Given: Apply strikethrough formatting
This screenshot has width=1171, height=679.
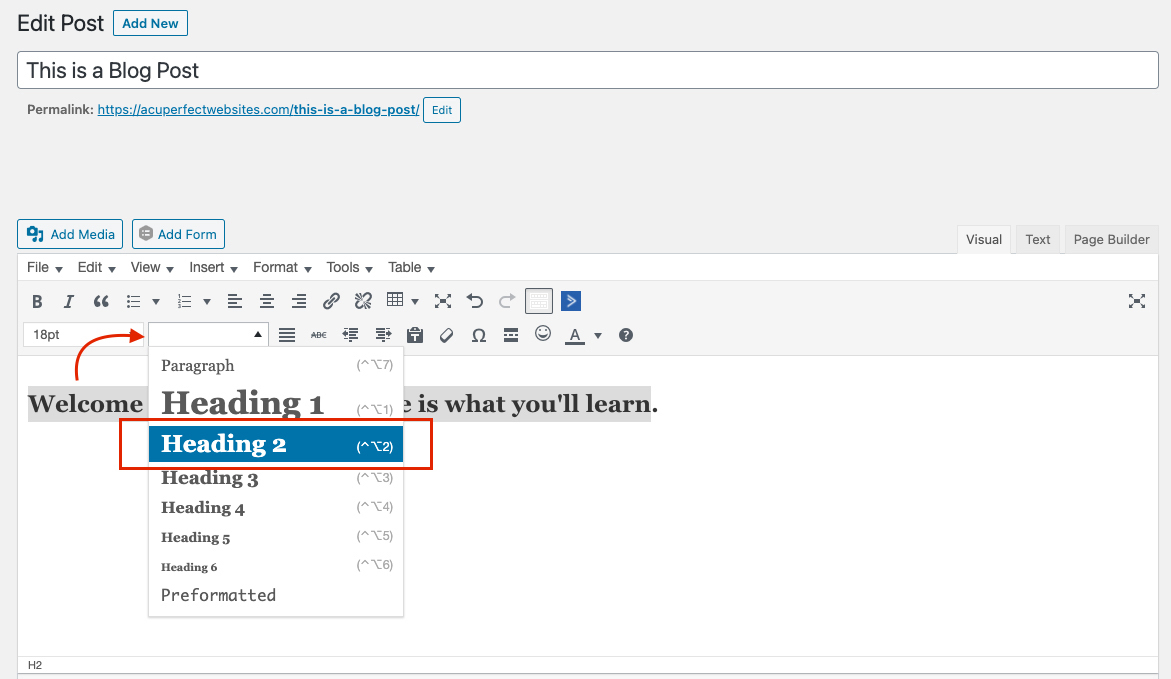Looking at the screenshot, I should coord(318,335).
